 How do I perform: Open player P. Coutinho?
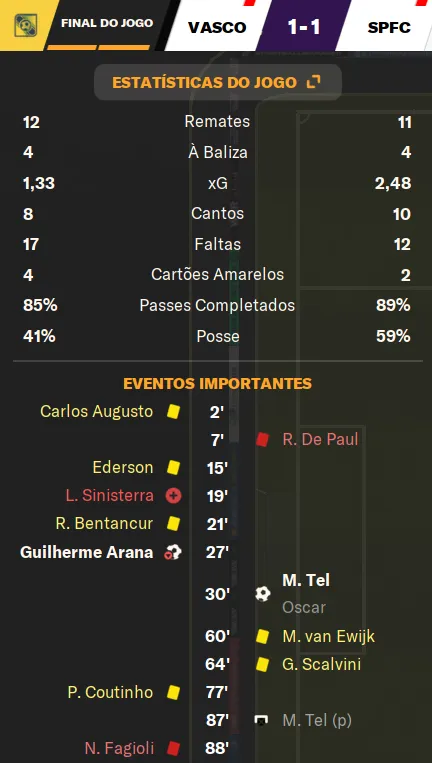(110, 692)
